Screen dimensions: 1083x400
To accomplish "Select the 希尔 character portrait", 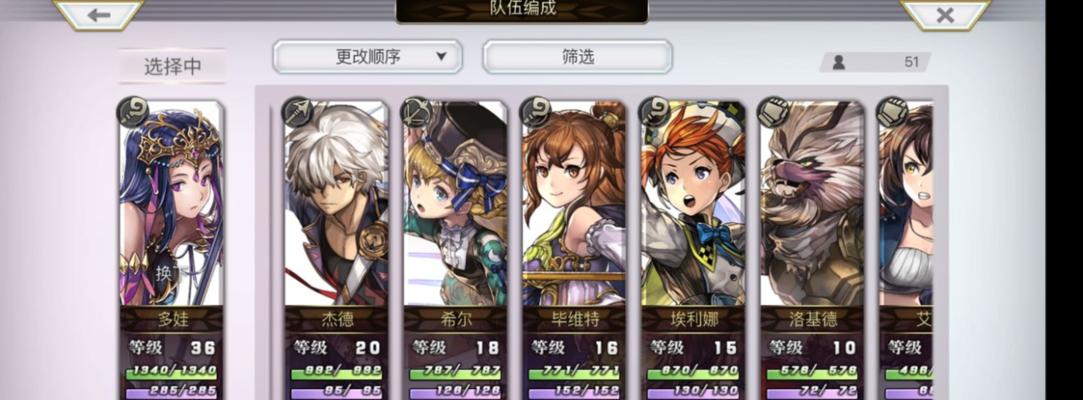I will click(x=454, y=204).
